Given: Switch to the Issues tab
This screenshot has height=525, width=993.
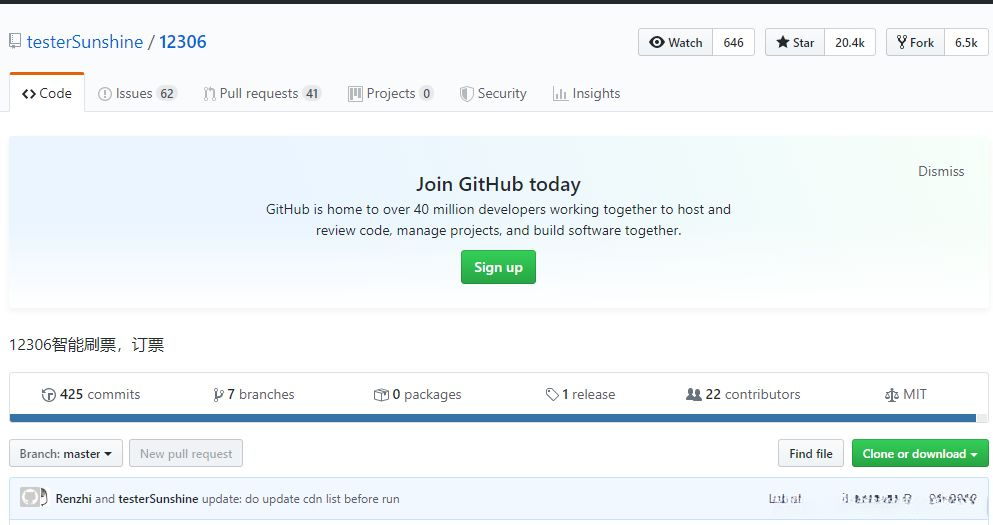Looking at the screenshot, I should 136,93.
